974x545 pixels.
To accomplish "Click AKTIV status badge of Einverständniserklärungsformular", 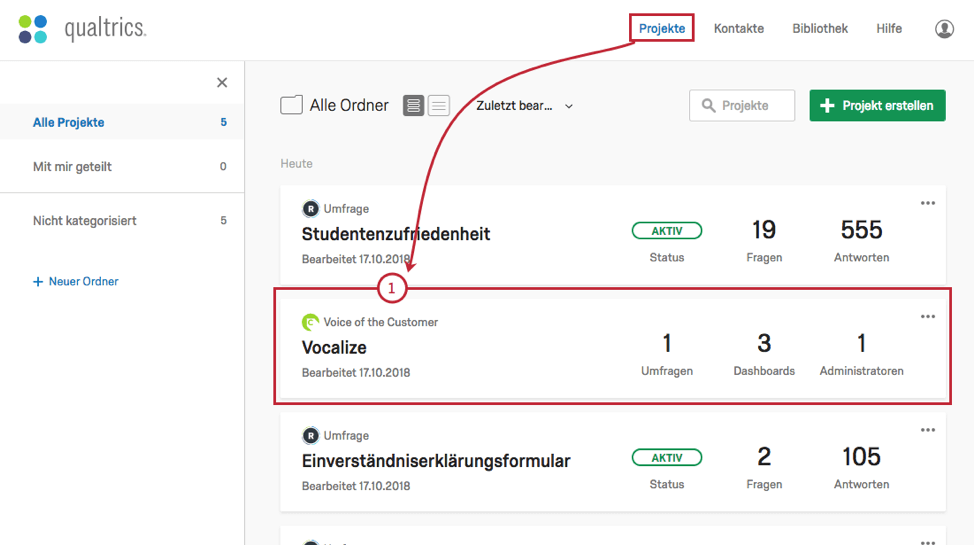I will click(667, 457).
